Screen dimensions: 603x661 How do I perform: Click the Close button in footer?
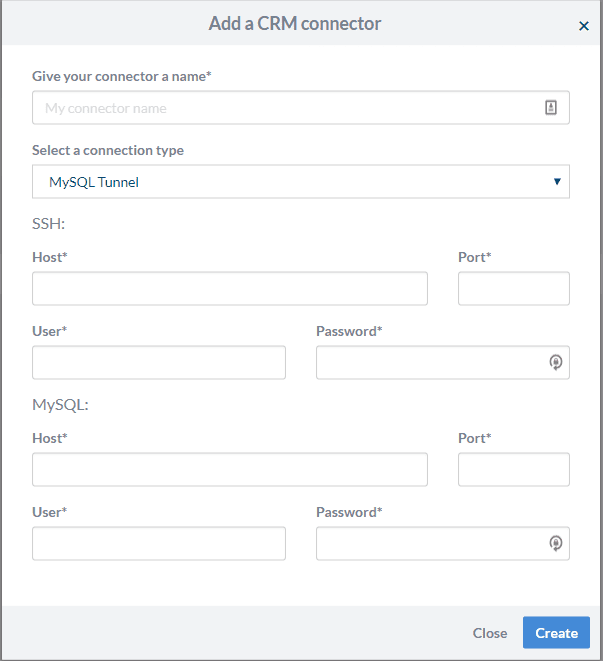tap(490, 633)
